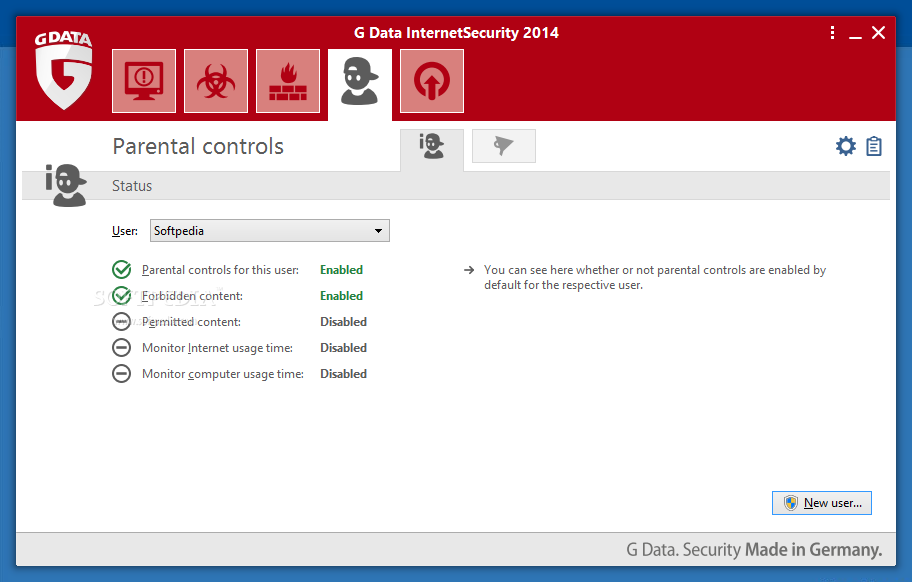Click Enabled status for Parental controls for this user
912x582 pixels.
[x=341, y=270]
